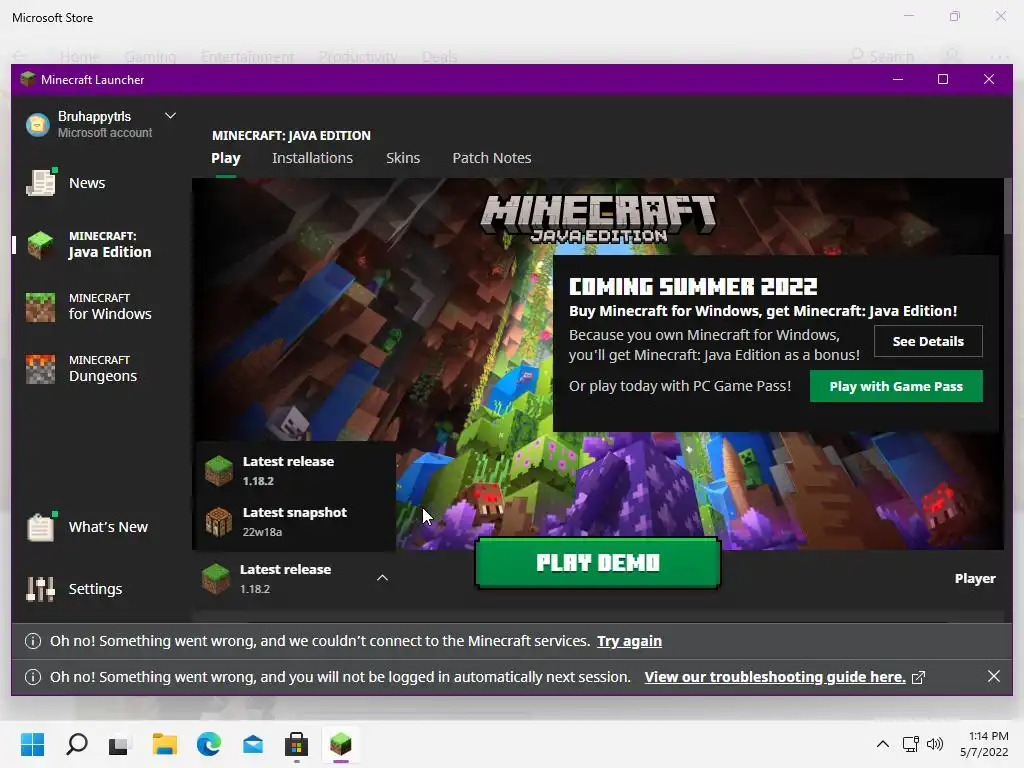Screen dimensions: 1024x768
Task: Click the See Details button
Action: (x=928, y=341)
